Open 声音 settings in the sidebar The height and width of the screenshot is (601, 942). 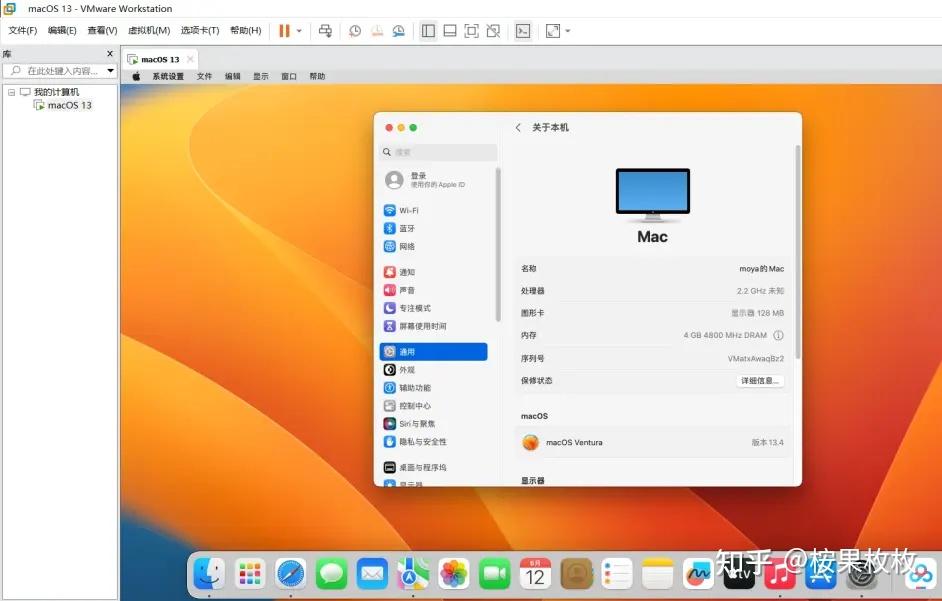pos(434,290)
